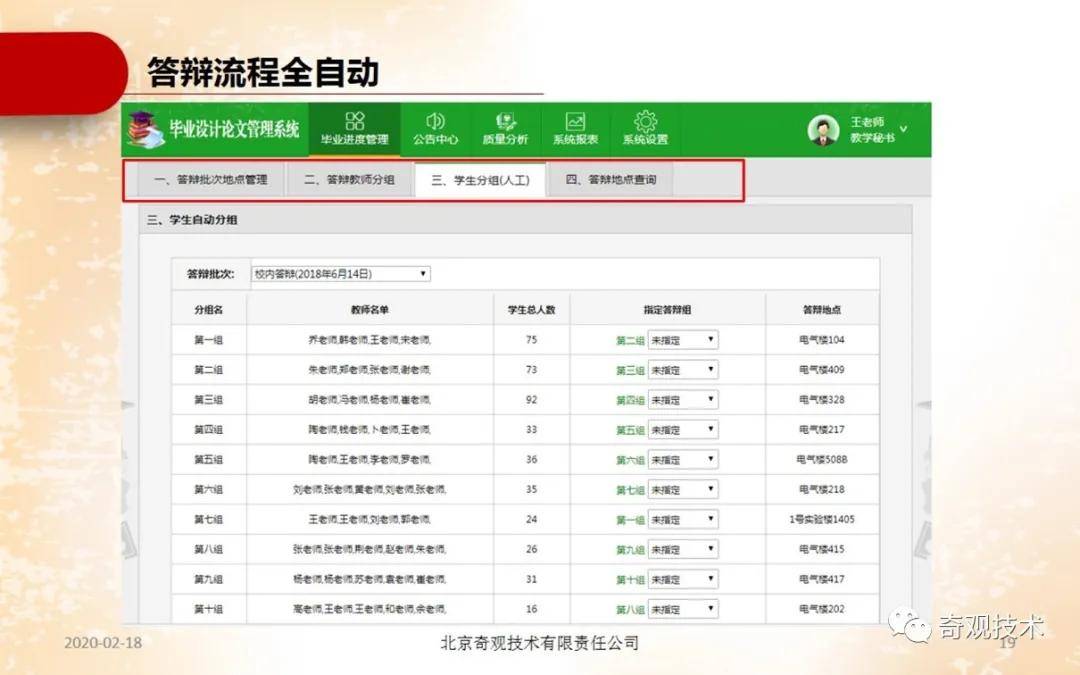Switch to the 四、答辩地点查询 tab
This screenshot has width=1080, height=675.
[610, 181]
